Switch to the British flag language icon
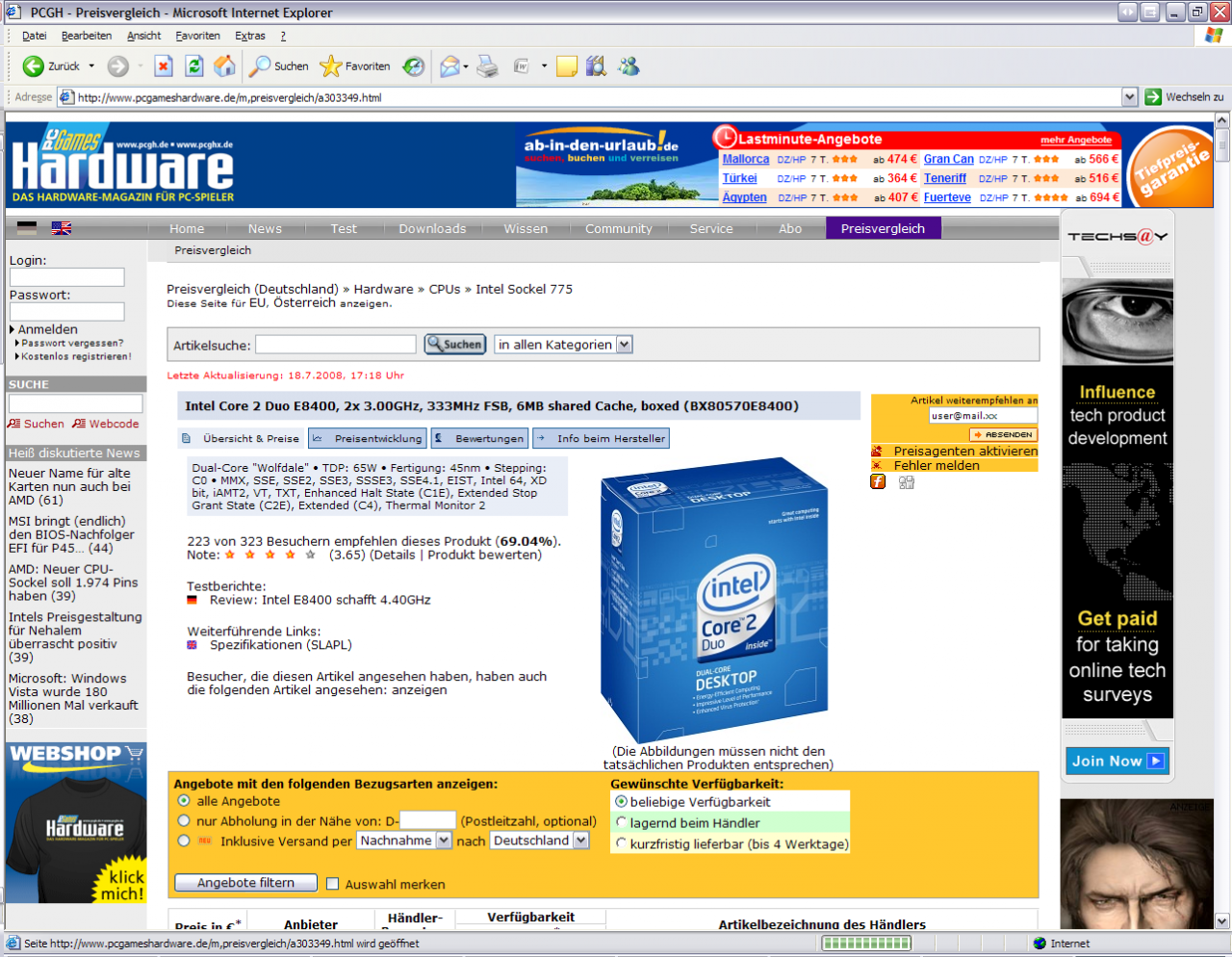1232x957 pixels. [62, 228]
